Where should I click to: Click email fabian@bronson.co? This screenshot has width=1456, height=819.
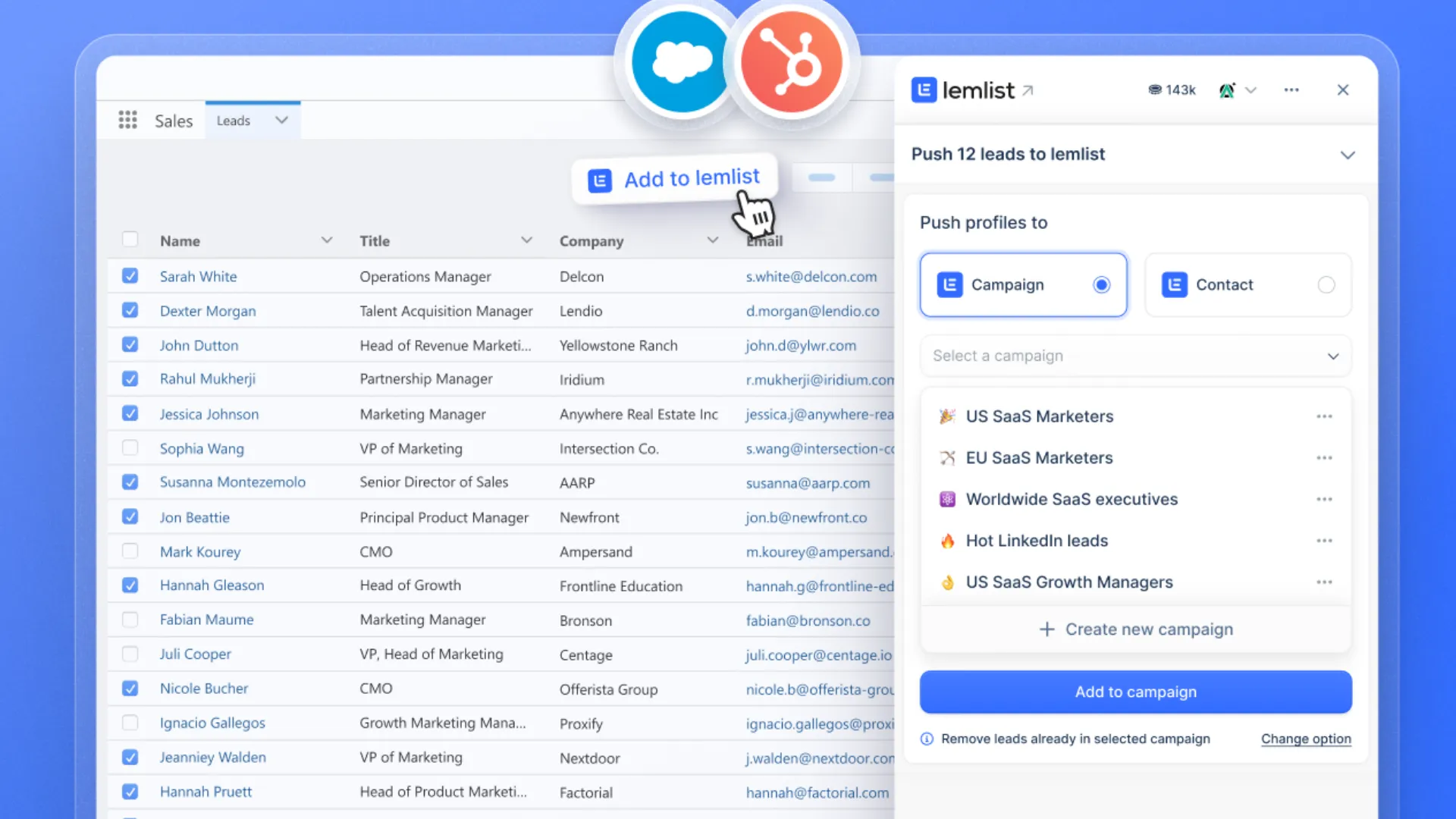(x=808, y=620)
